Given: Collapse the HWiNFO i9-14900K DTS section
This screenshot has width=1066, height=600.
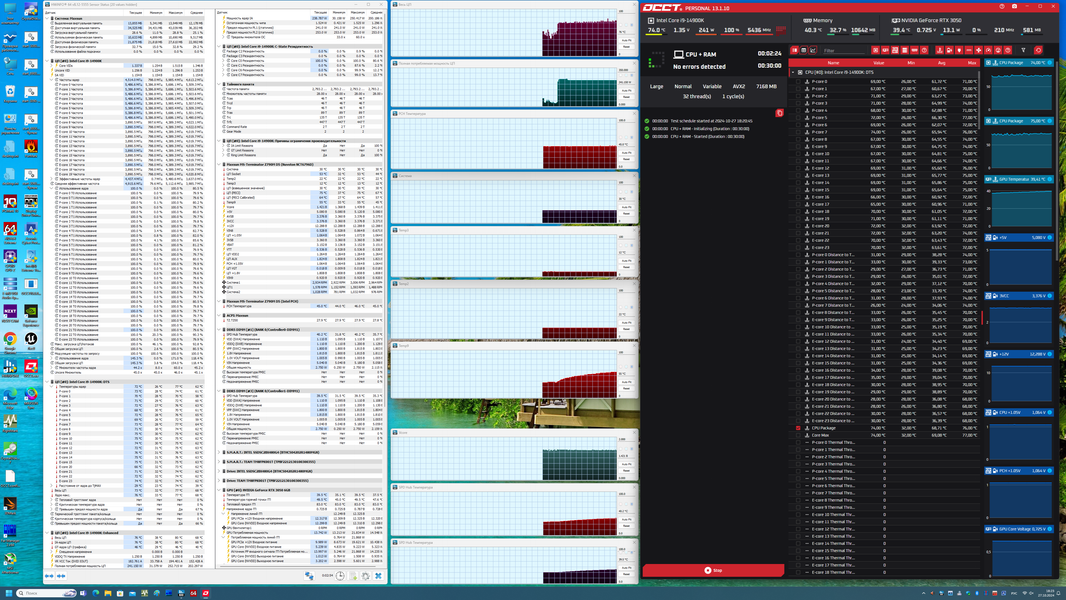Looking at the screenshot, I should [47, 382].
